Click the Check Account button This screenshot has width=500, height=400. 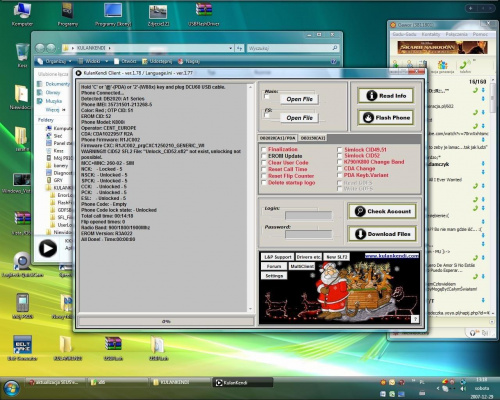pyautogui.click(x=382, y=211)
